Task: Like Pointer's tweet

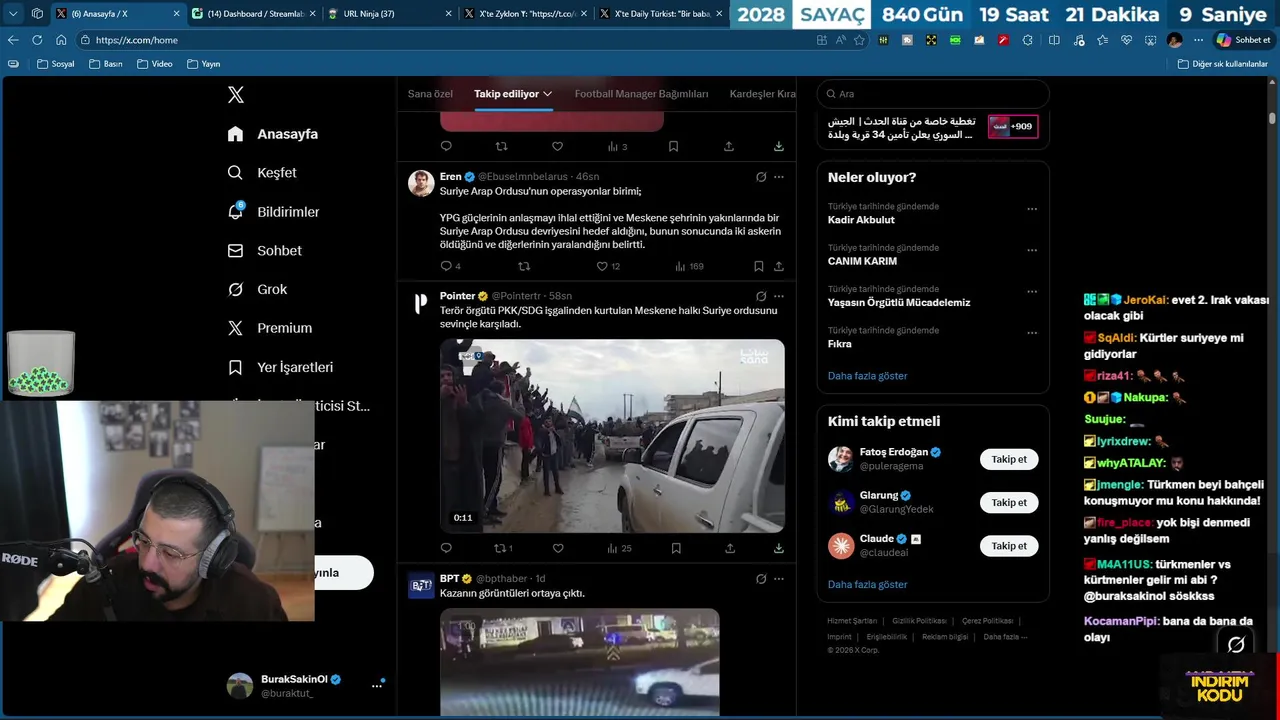Action: pos(558,548)
